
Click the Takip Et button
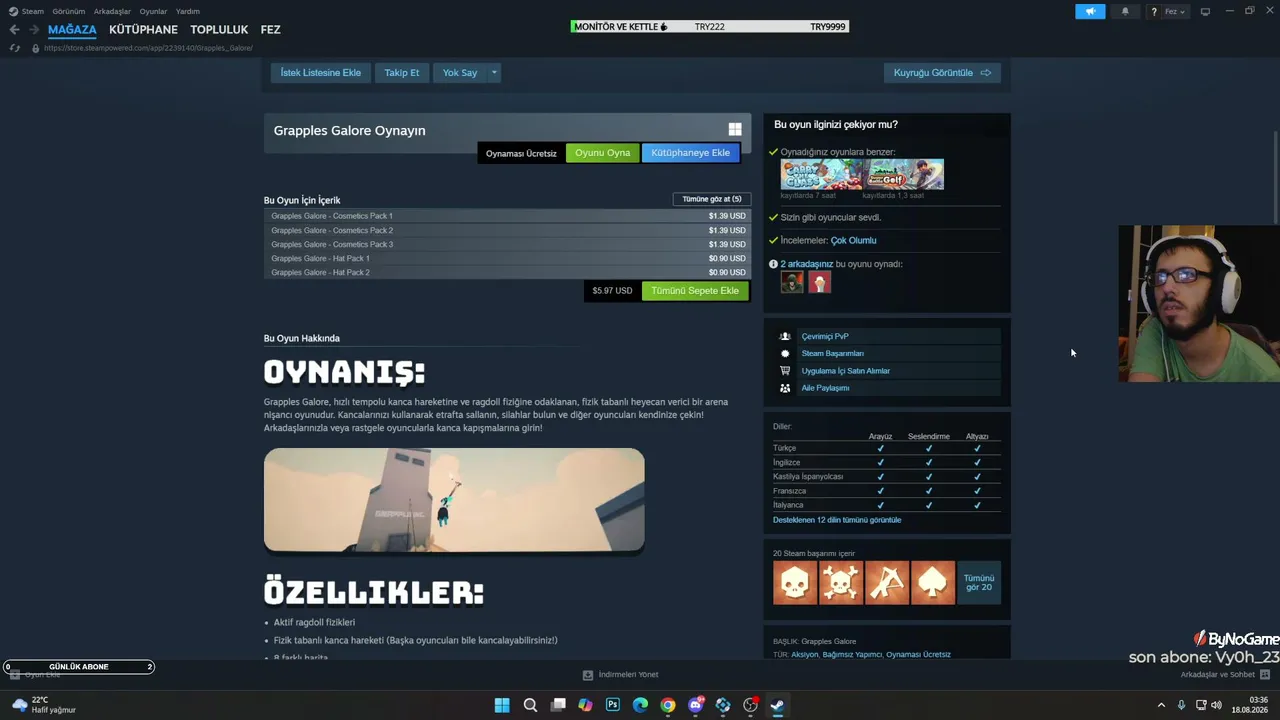pyautogui.click(x=402, y=73)
